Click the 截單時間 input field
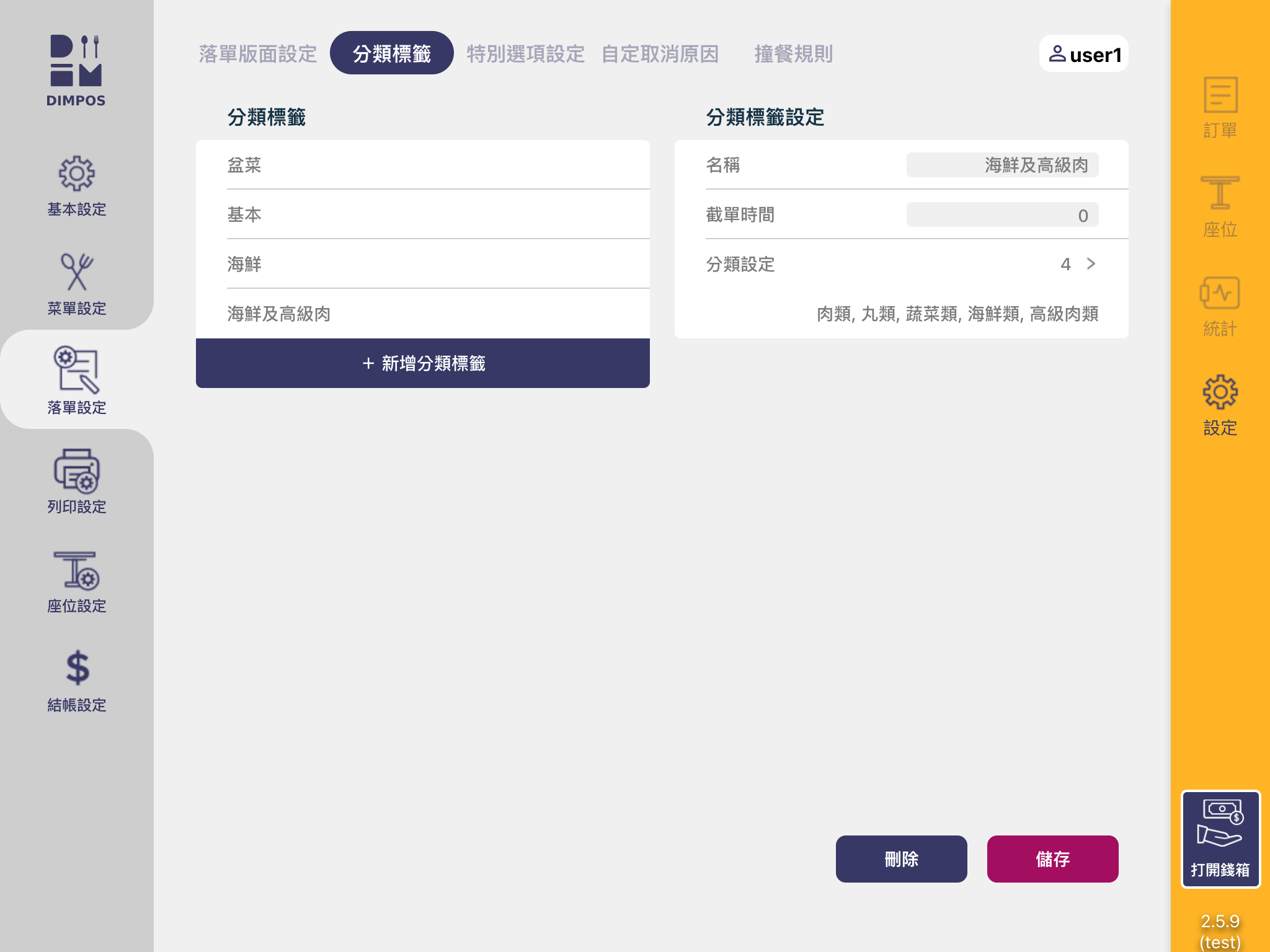This screenshot has width=1270, height=952. coord(1002,215)
